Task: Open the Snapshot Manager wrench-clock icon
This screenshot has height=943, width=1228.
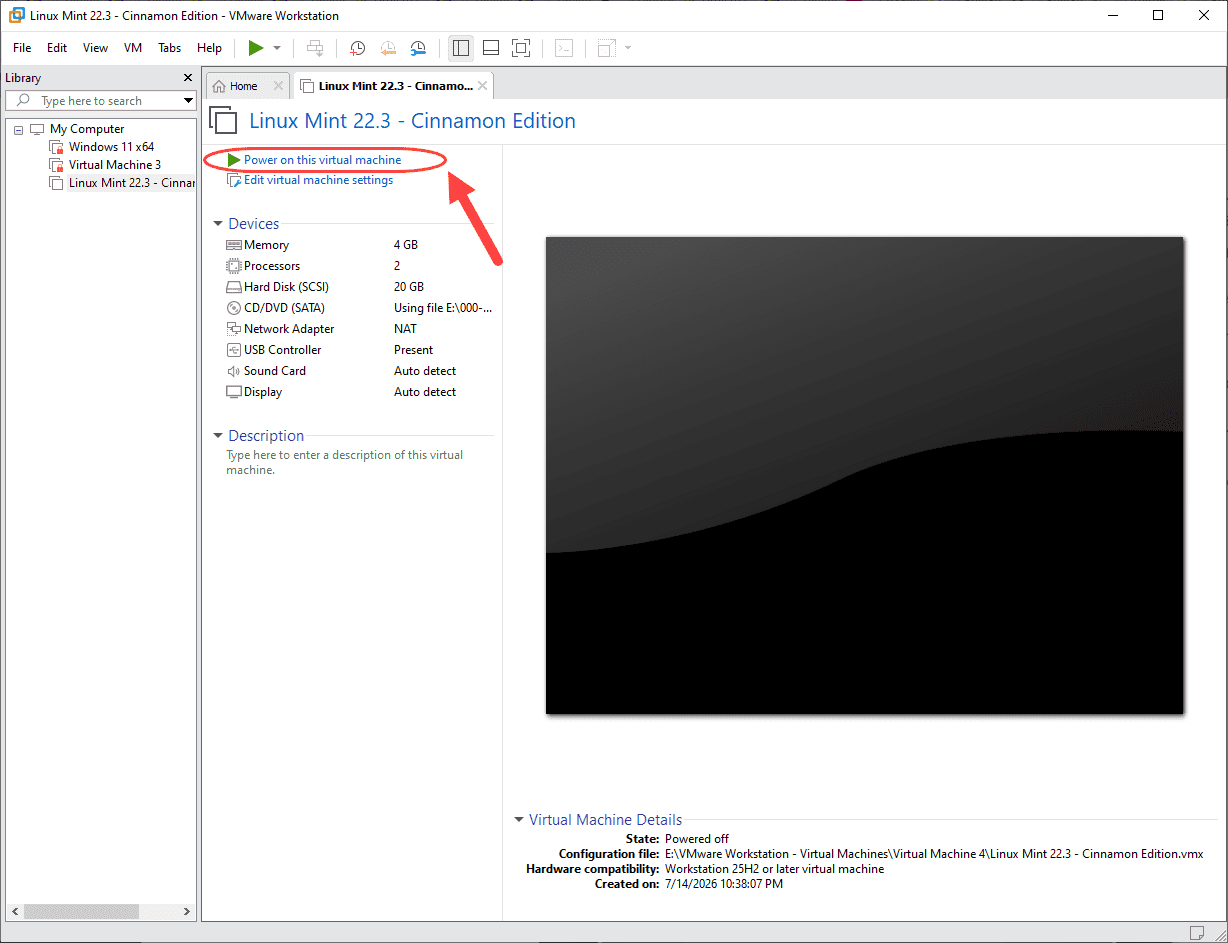Action: (419, 48)
